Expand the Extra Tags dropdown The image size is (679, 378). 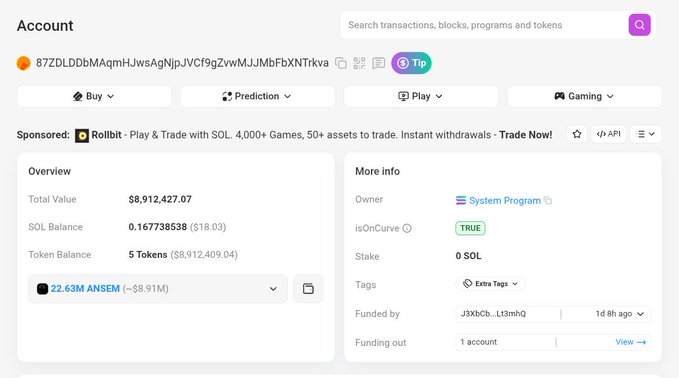[x=491, y=284]
